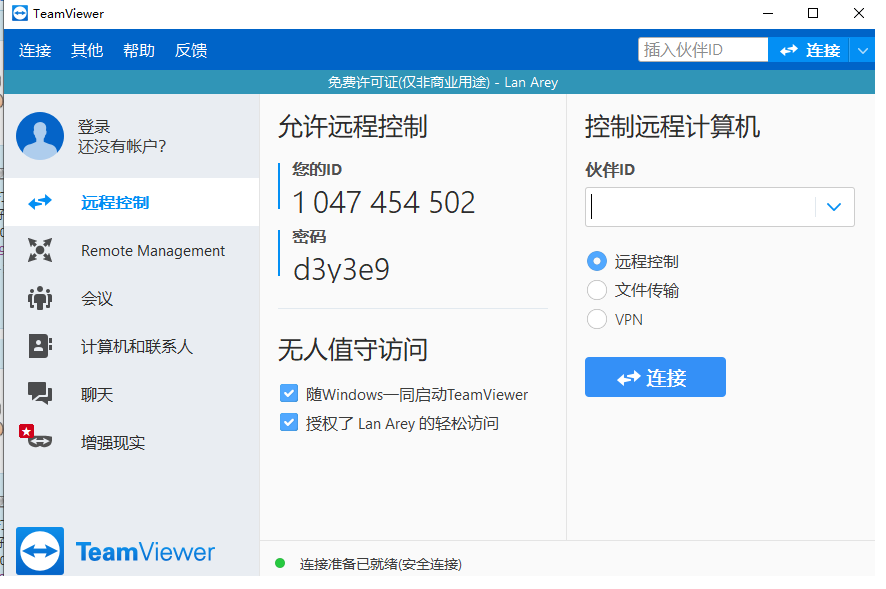
Task: Open the 反馈 menu
Action: tap(191, 50)
